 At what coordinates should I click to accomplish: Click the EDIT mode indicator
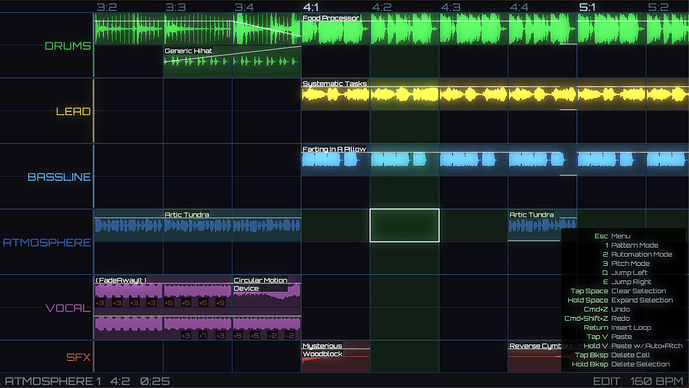pyautogui.click(x=606, y=381)
